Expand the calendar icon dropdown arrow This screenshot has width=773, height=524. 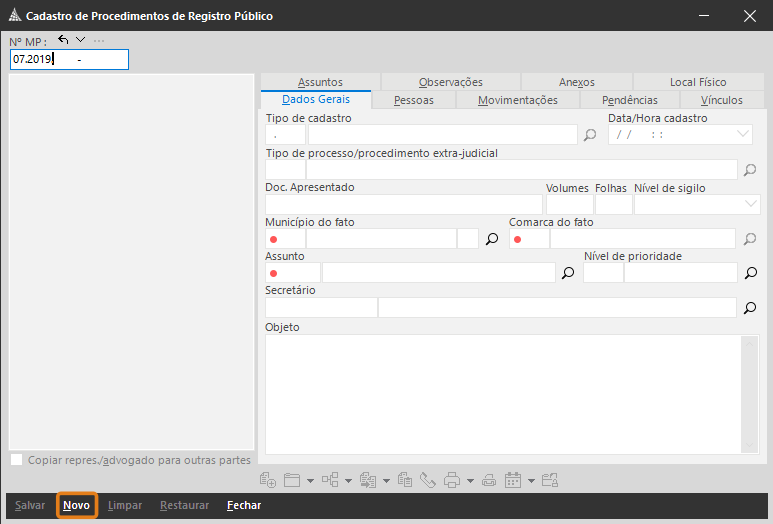pyautogui.click(x=531, y=481)
